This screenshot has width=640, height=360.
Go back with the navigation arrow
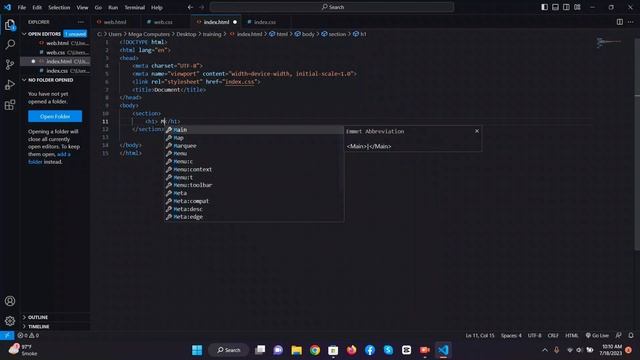[x=191, y=7]
